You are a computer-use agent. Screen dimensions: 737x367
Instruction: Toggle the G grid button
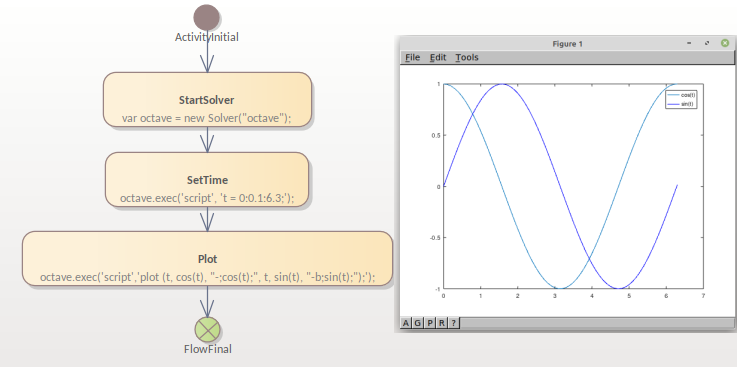click(x=417, y=323)
